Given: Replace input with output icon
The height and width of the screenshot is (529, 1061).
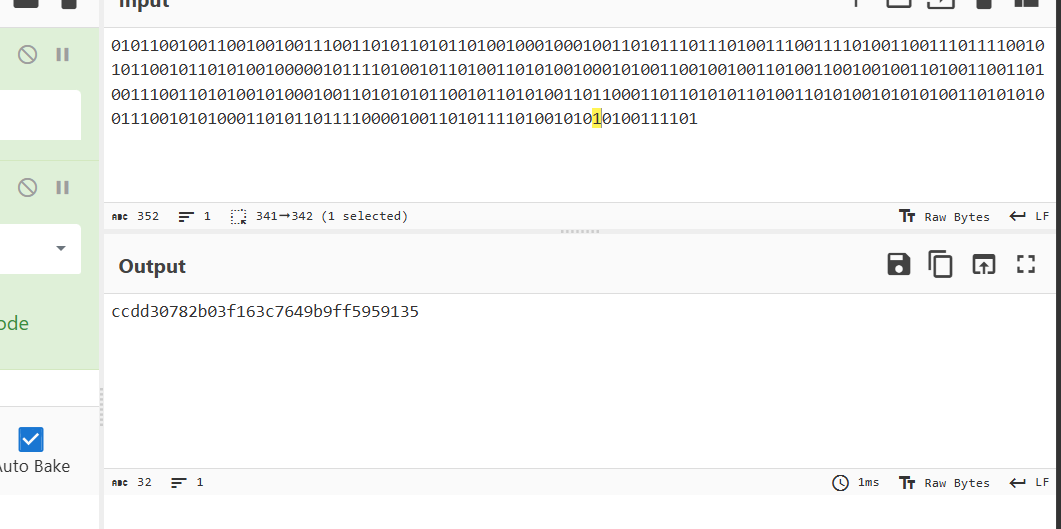Looking at the screenshot, I should pyautogui.click(x=984, y=264).
